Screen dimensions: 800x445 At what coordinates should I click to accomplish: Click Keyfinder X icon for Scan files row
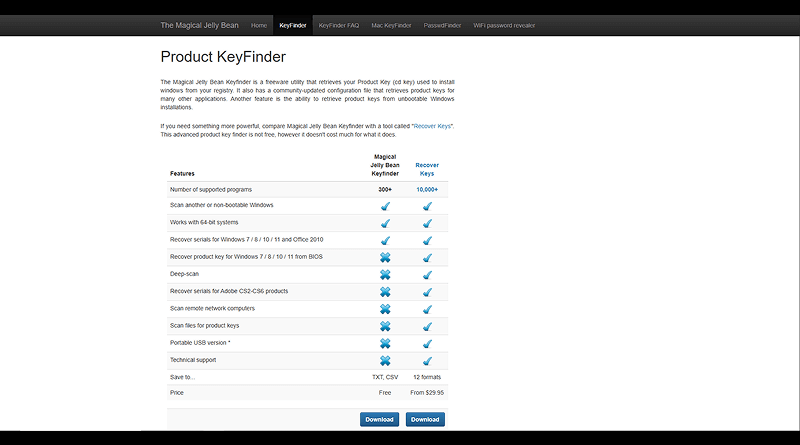385,326
